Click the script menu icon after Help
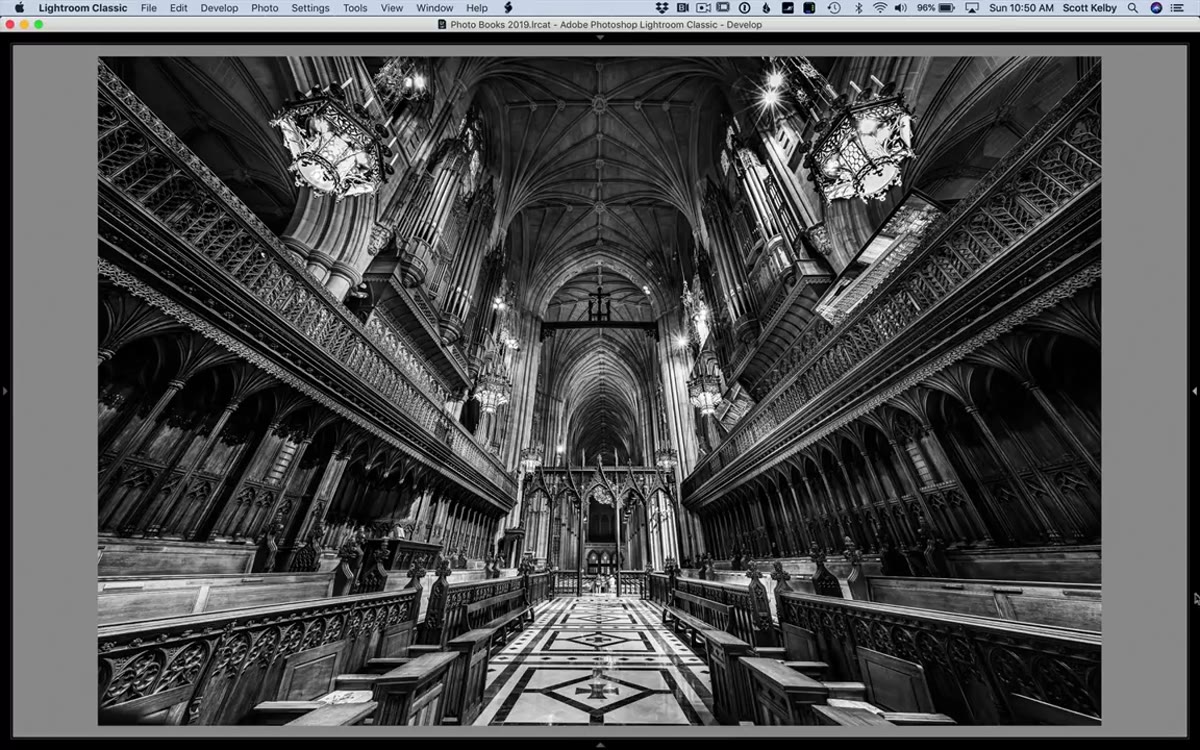 (507, 8)
